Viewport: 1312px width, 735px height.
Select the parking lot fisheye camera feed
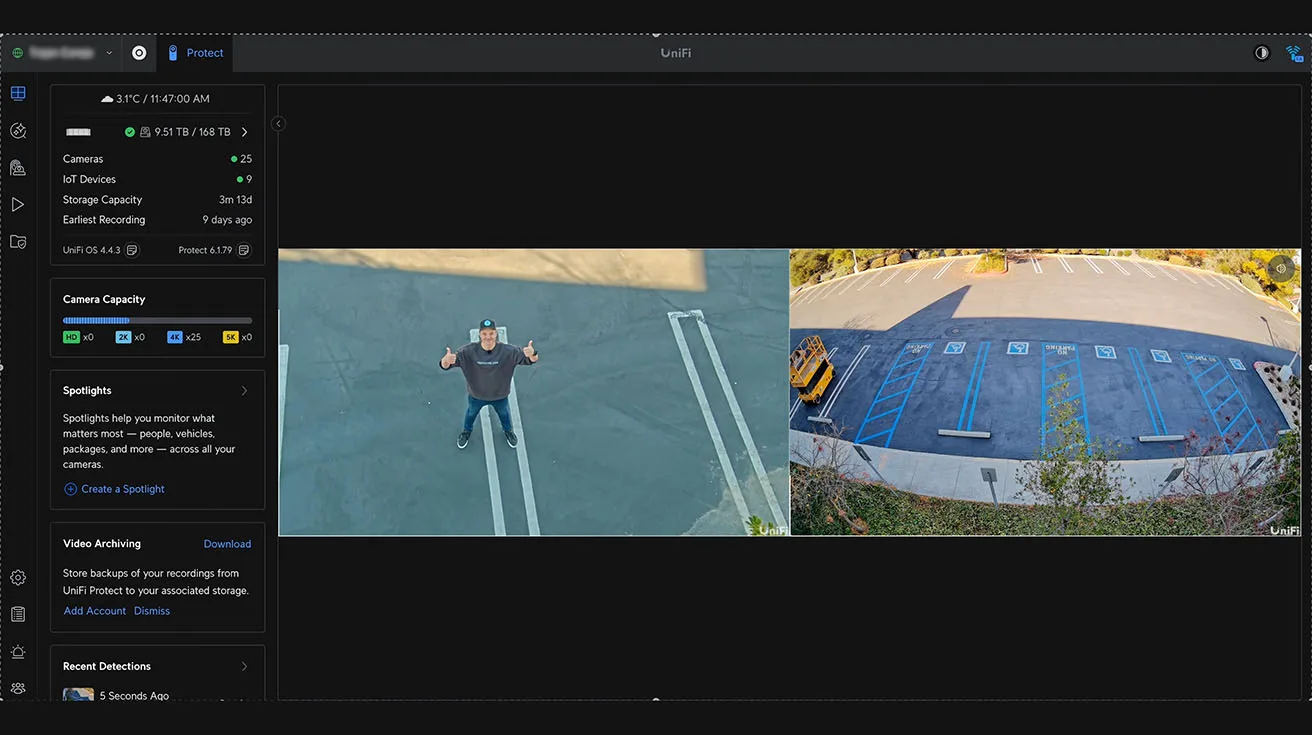[1045, 392]
